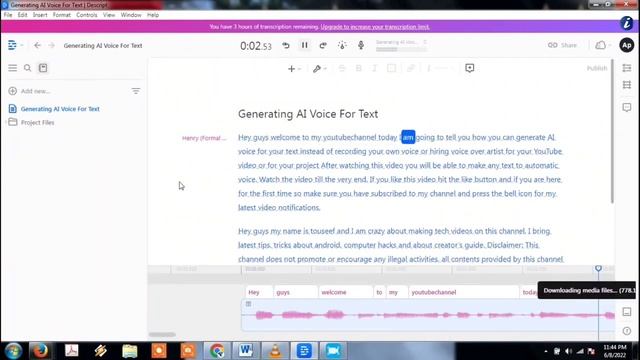This screenshot has height=360, width=640.
Task: Click the project name in the header
Action: [103, 45]
